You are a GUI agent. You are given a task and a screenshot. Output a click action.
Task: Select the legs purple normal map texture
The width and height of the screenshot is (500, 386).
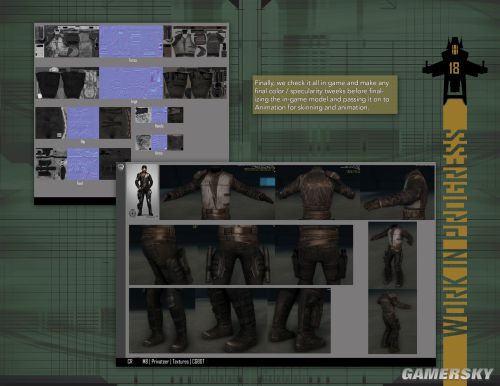coord(131,83)
